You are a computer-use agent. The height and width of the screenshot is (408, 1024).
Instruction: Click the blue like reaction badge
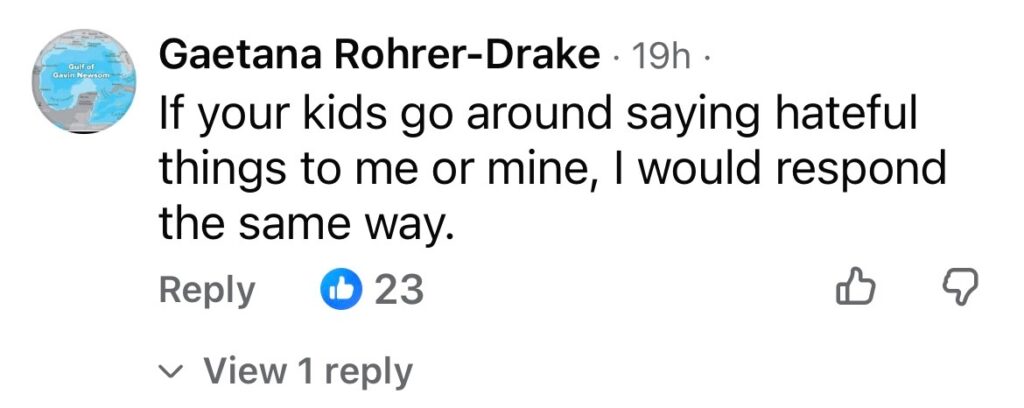(x=339, y=291)
